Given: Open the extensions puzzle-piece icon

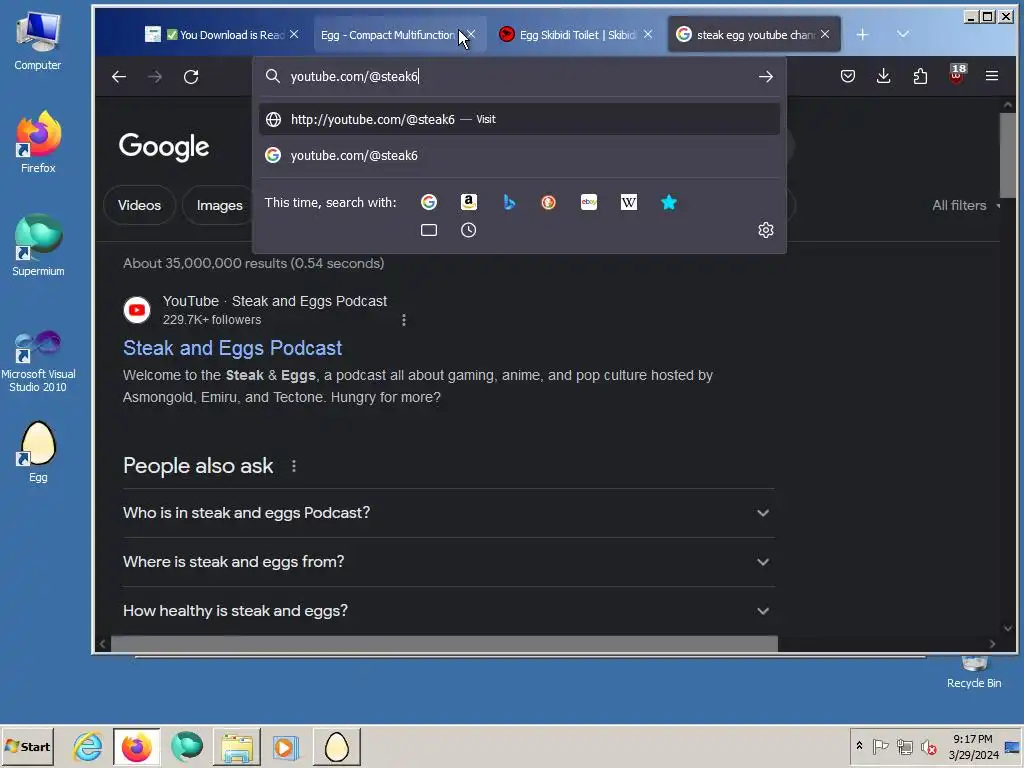Looking at the screenshot, I should (x=920, y=76).
